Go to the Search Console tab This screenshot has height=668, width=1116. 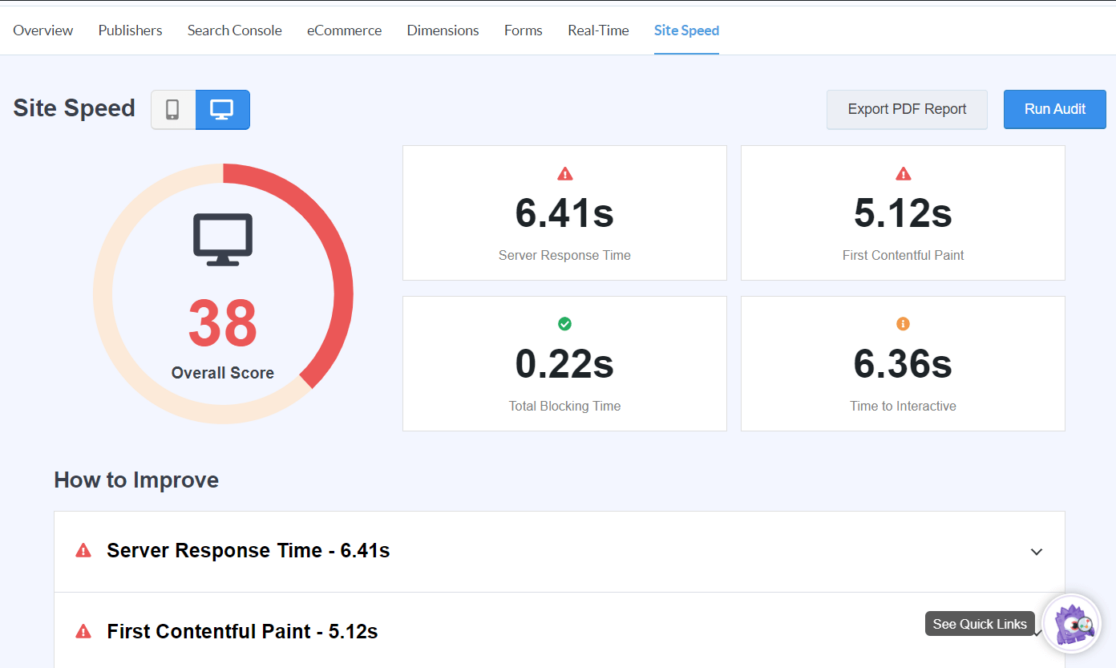(234, 30)
